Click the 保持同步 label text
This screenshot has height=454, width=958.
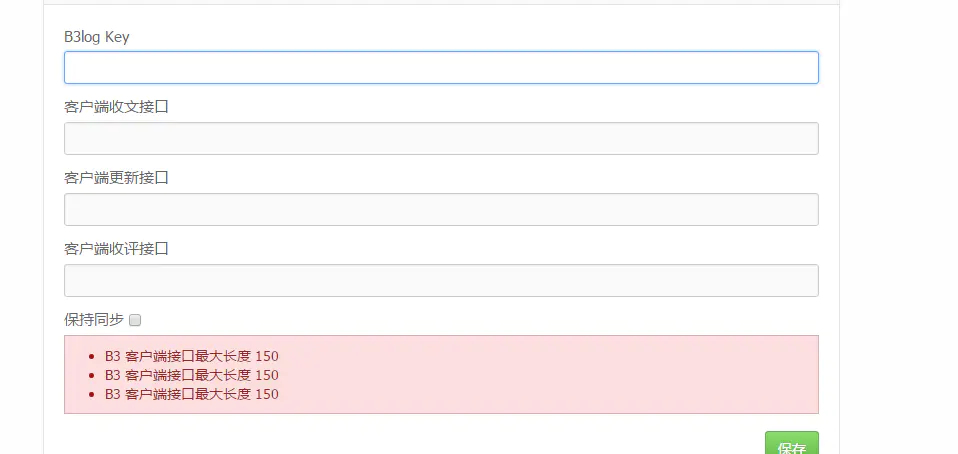click(94, 320)
